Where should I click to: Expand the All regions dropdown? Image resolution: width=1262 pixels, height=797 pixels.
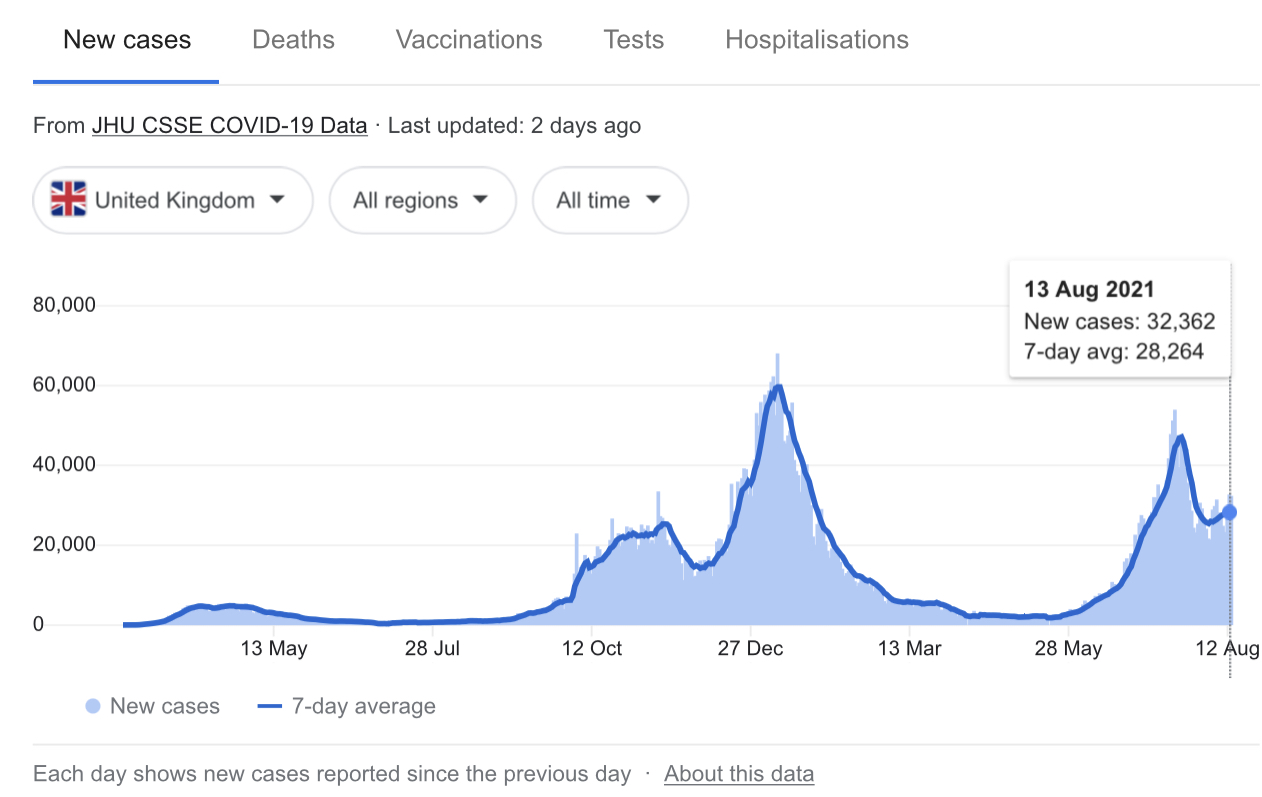[x=422, y=200]
